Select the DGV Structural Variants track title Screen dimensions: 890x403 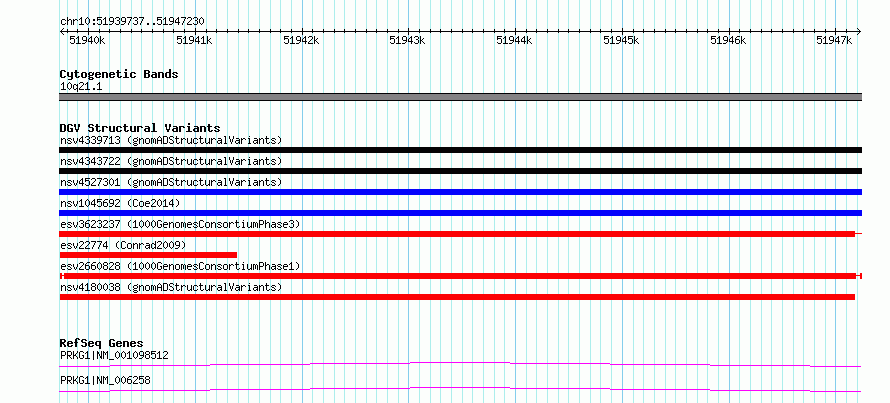click(x=140, y=128)
